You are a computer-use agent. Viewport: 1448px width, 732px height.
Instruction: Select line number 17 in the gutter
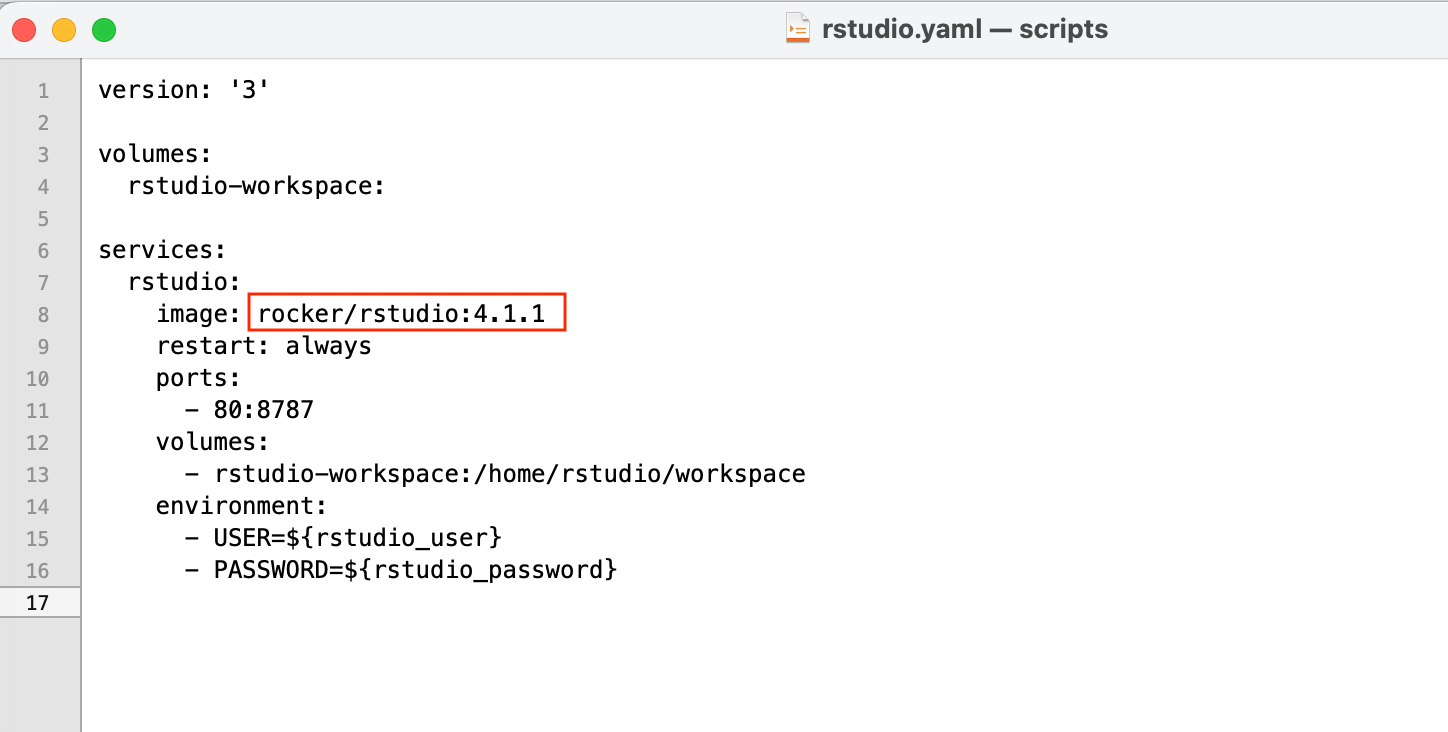click(x=38, y=603)
